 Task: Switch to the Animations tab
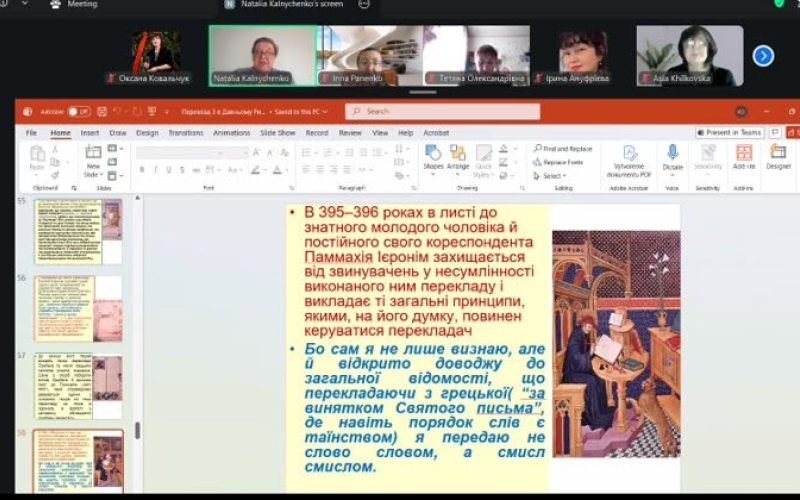click(232, 133)
